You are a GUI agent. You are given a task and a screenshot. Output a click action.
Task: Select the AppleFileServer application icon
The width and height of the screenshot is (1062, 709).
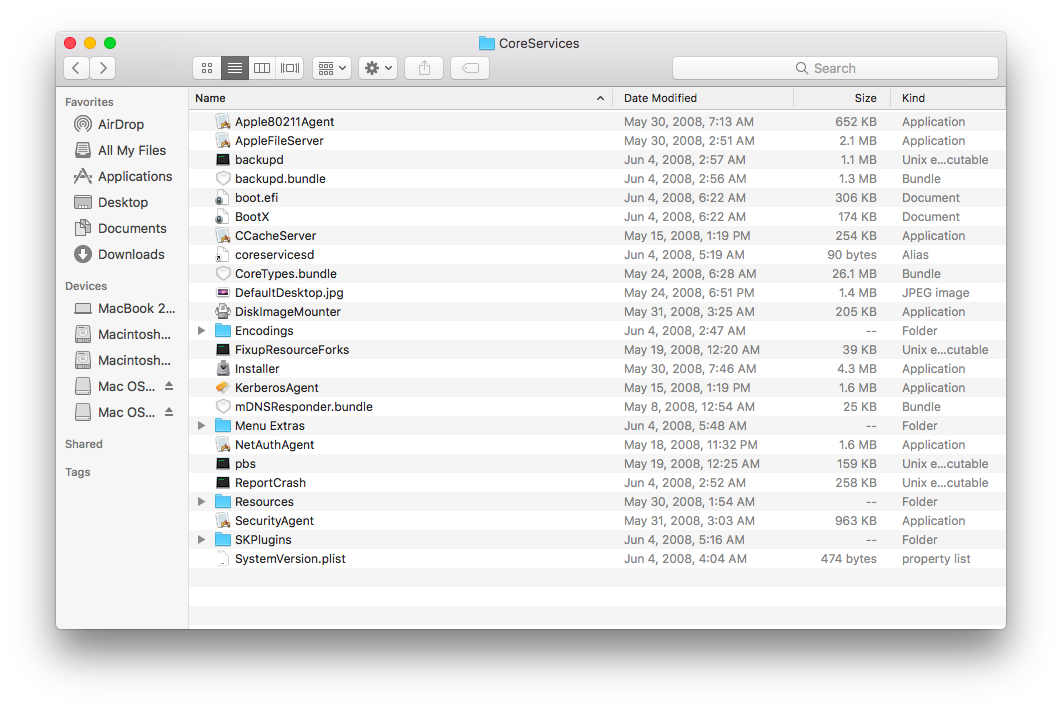point(223,141)
